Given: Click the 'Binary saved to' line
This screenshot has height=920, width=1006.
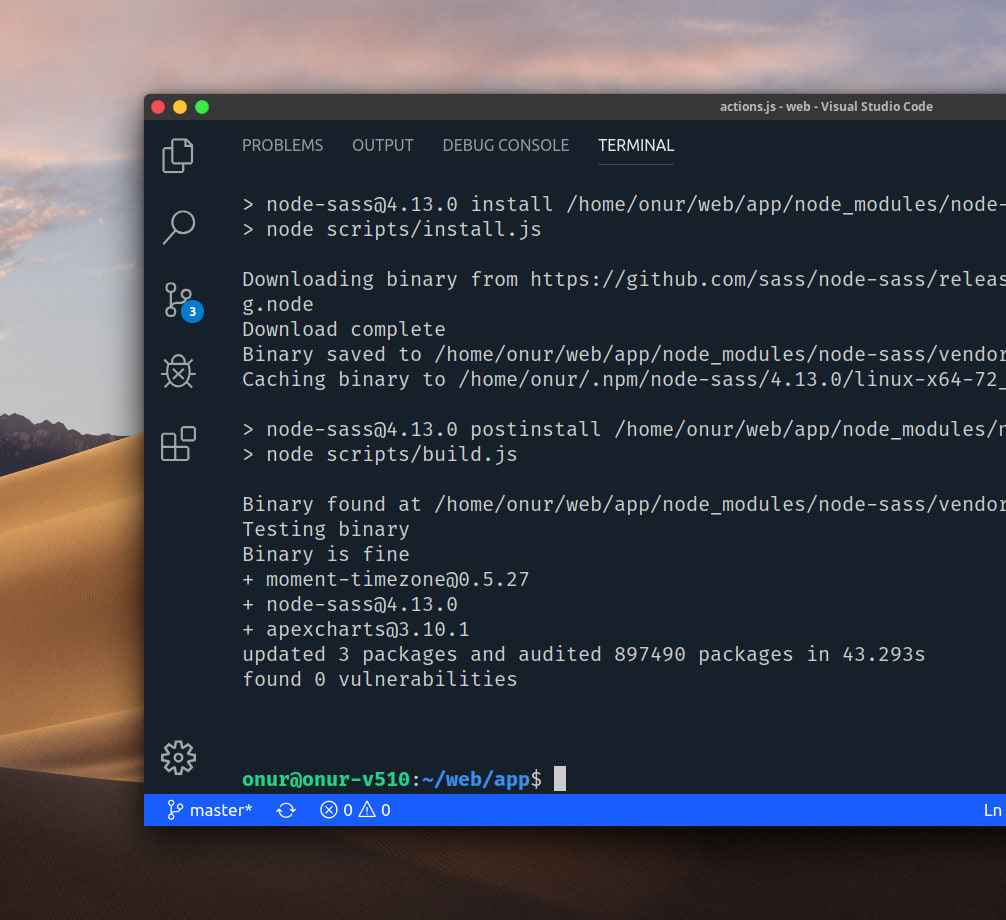Looking at the screenshot, I should [x=624, y=354].
